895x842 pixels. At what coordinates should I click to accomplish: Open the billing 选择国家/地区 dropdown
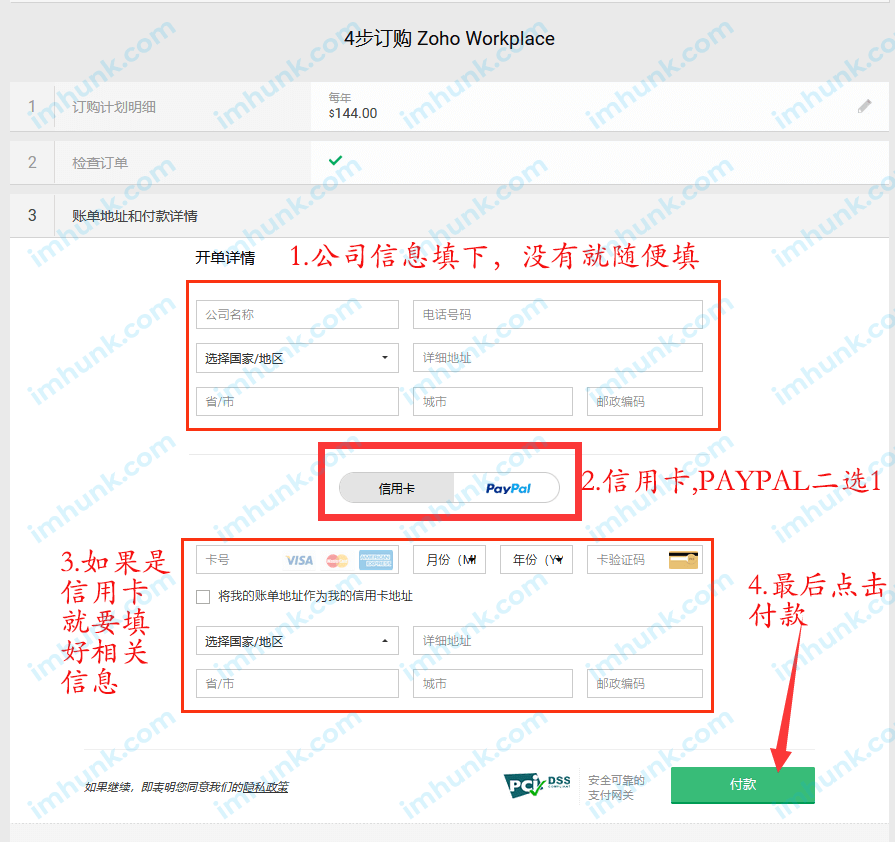pos(297,358)
